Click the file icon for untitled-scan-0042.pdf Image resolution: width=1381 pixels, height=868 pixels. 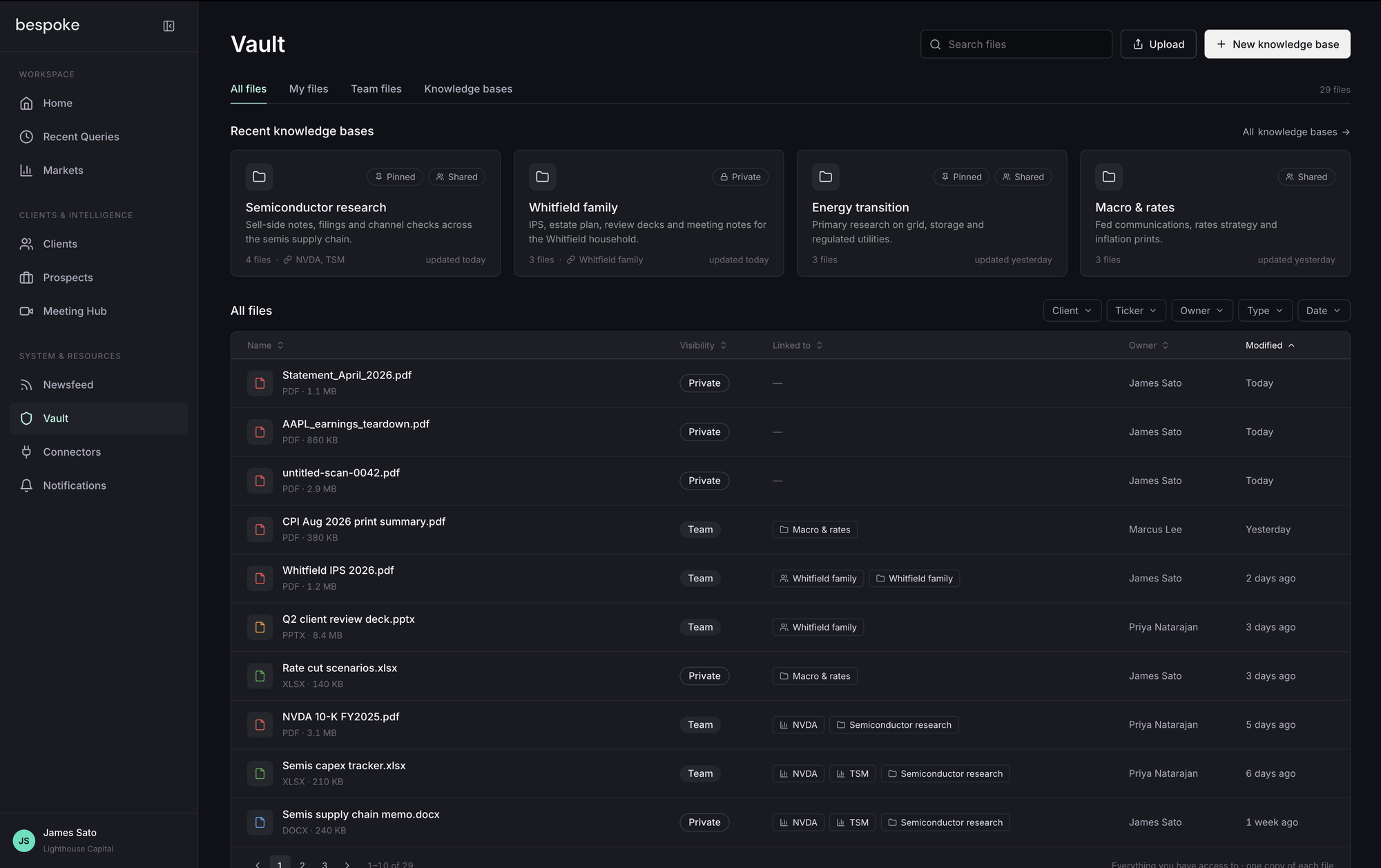[x=260, y=481]
